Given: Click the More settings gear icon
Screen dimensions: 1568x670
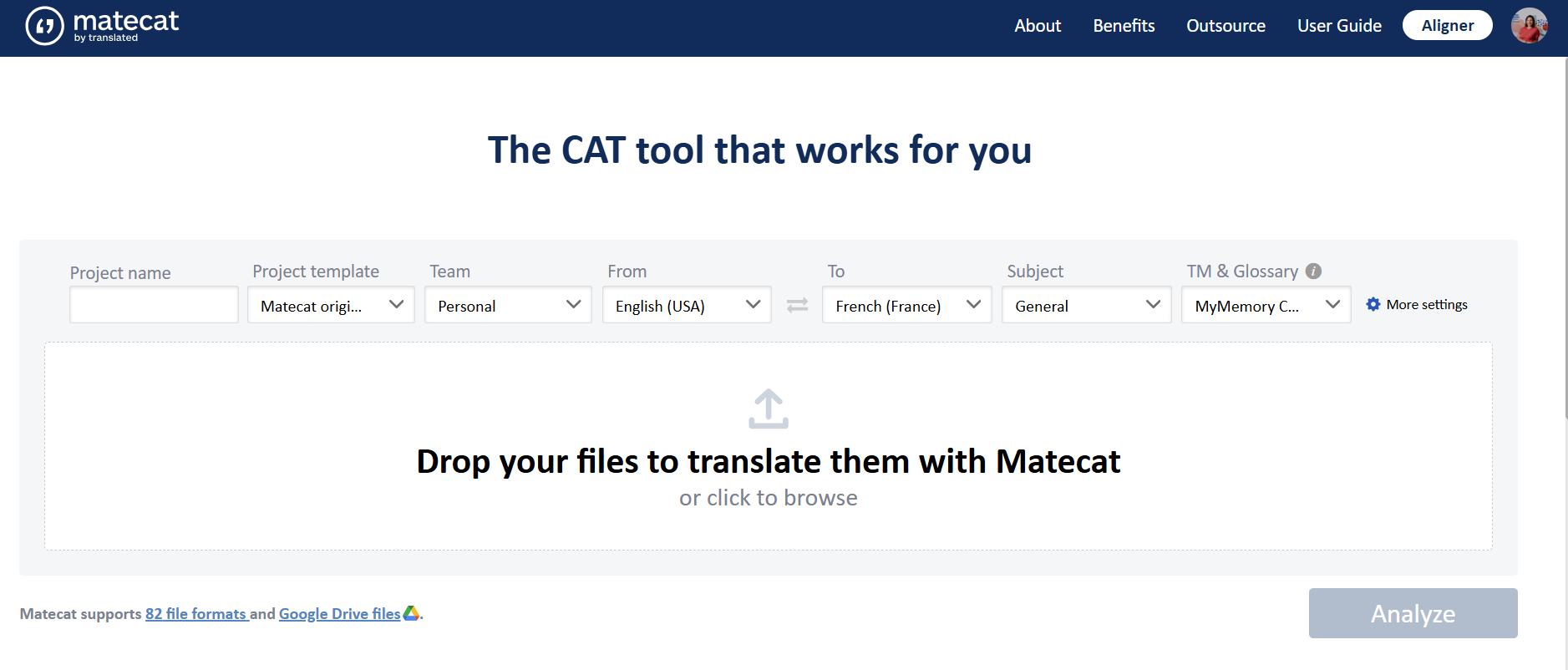Looking at the screenshot, I should (x=1373, y=305).
